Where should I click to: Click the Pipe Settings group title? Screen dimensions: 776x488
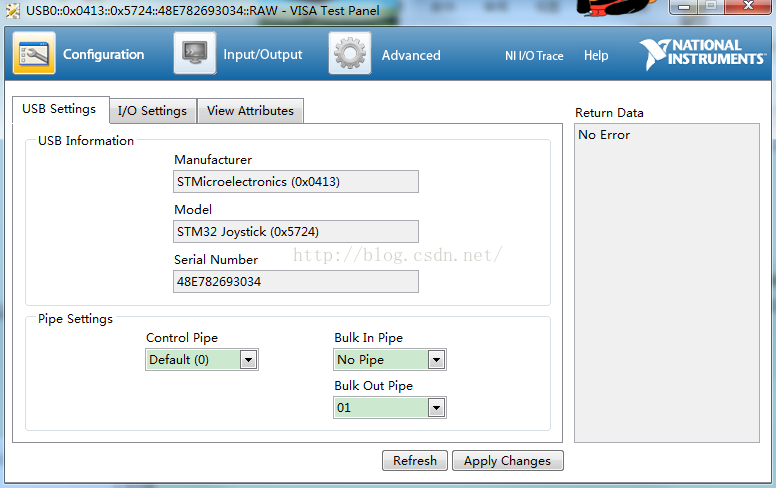tap(75, 319)
